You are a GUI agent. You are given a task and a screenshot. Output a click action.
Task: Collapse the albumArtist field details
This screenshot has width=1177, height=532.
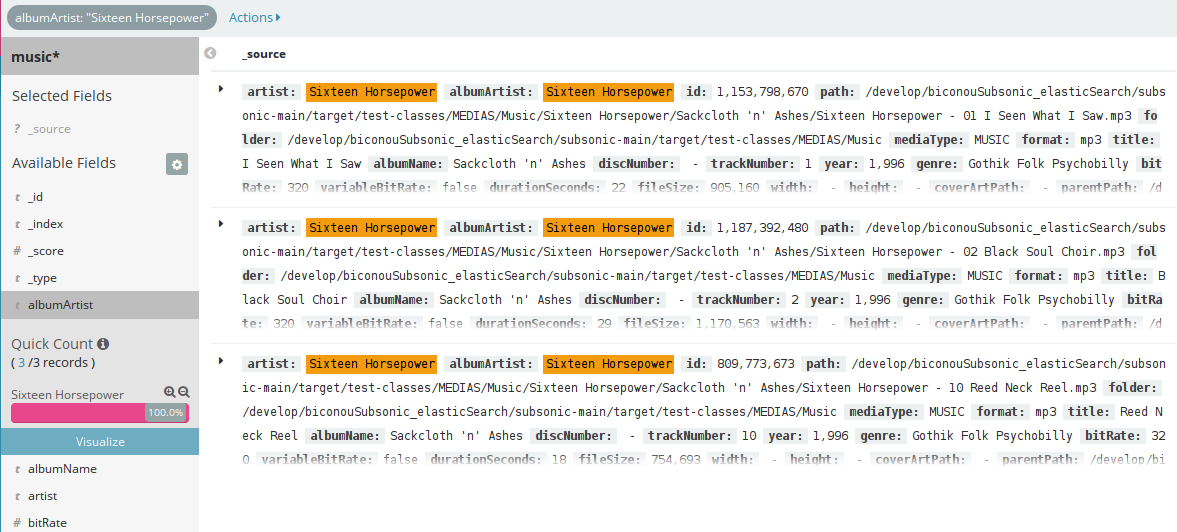pyautogui.click(x=100, y=305)
